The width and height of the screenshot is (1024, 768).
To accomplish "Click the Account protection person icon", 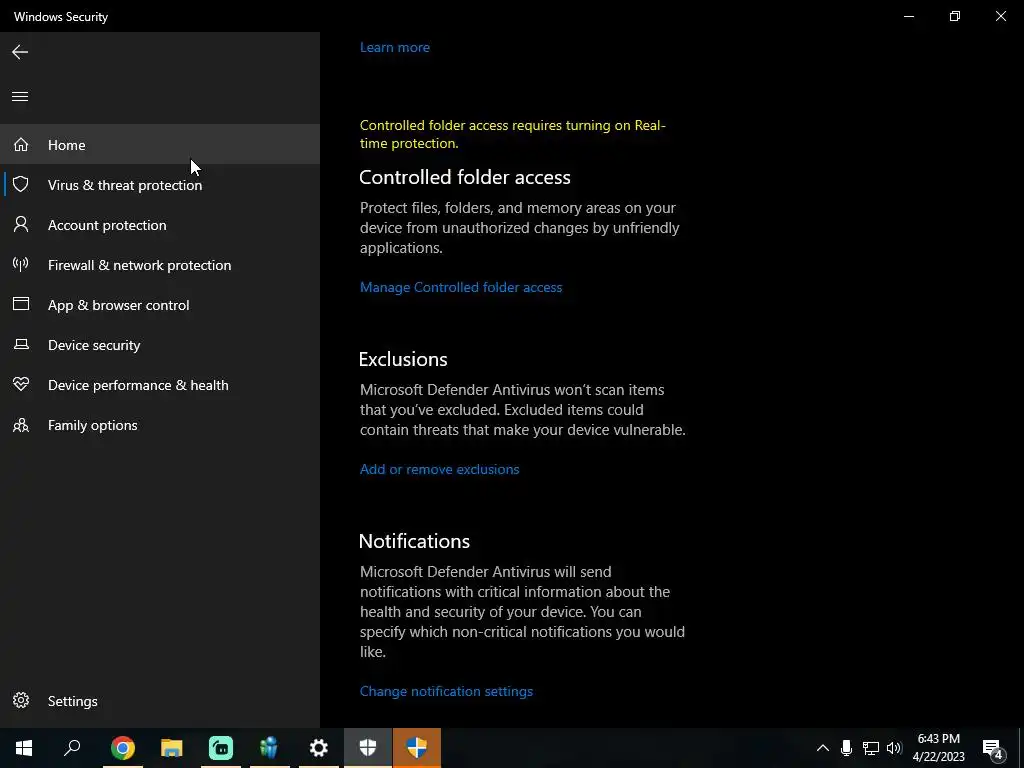I will 21,225.
